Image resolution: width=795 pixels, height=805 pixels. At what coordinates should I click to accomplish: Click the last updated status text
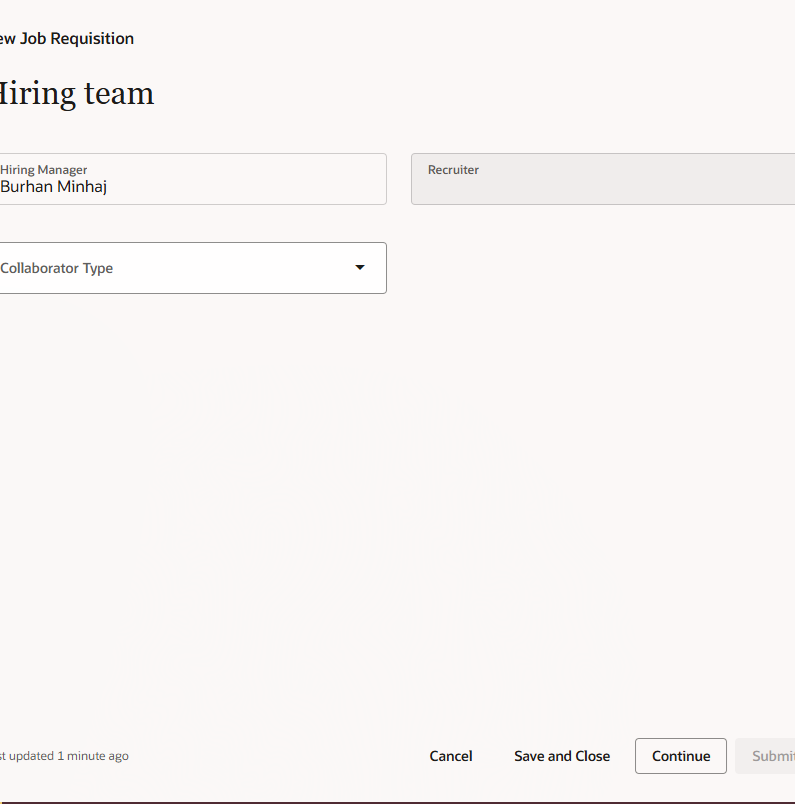point(64,756)
